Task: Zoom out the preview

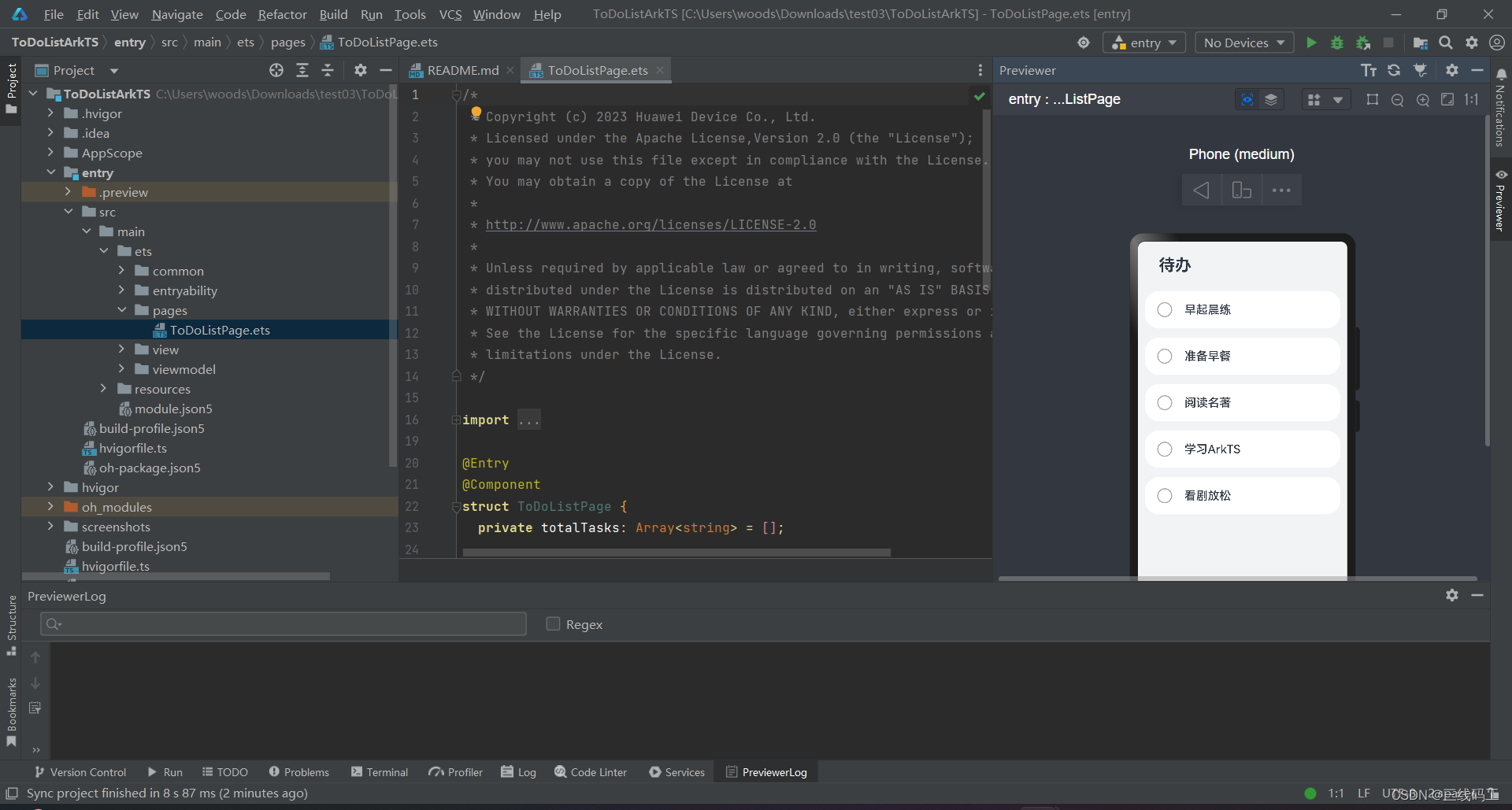Action: pyautogui.click(x=1398, y=99)
